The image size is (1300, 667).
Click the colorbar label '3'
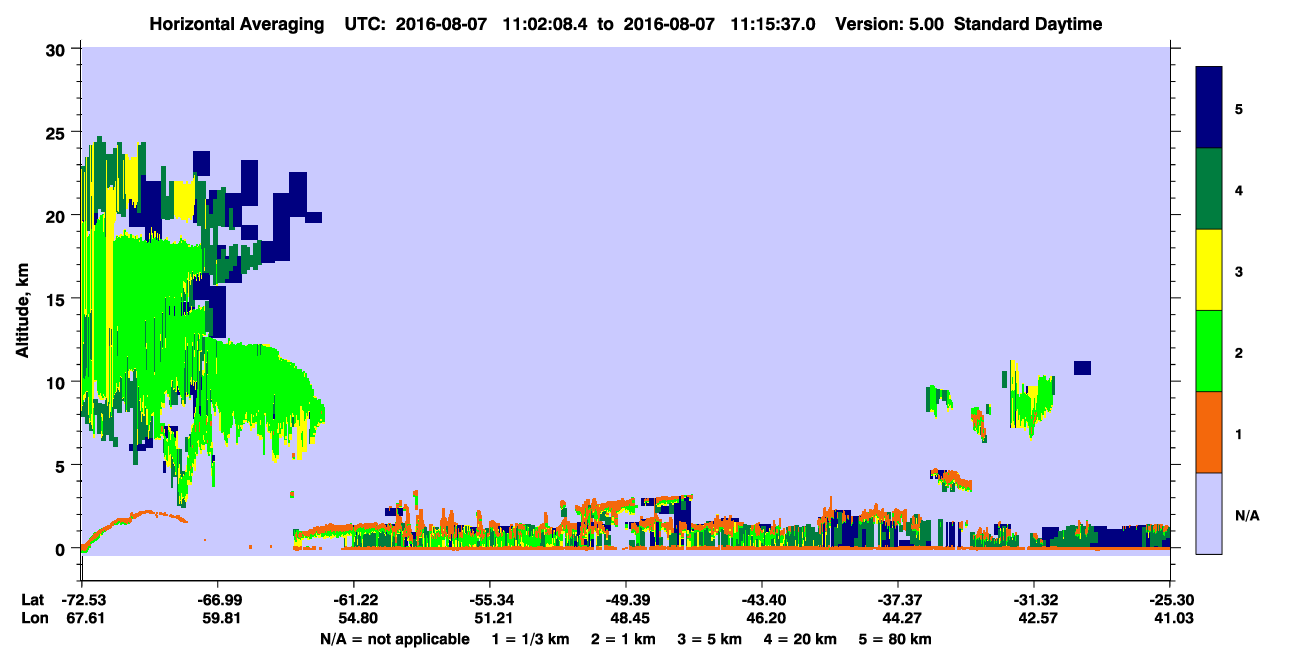(1239, 271)
